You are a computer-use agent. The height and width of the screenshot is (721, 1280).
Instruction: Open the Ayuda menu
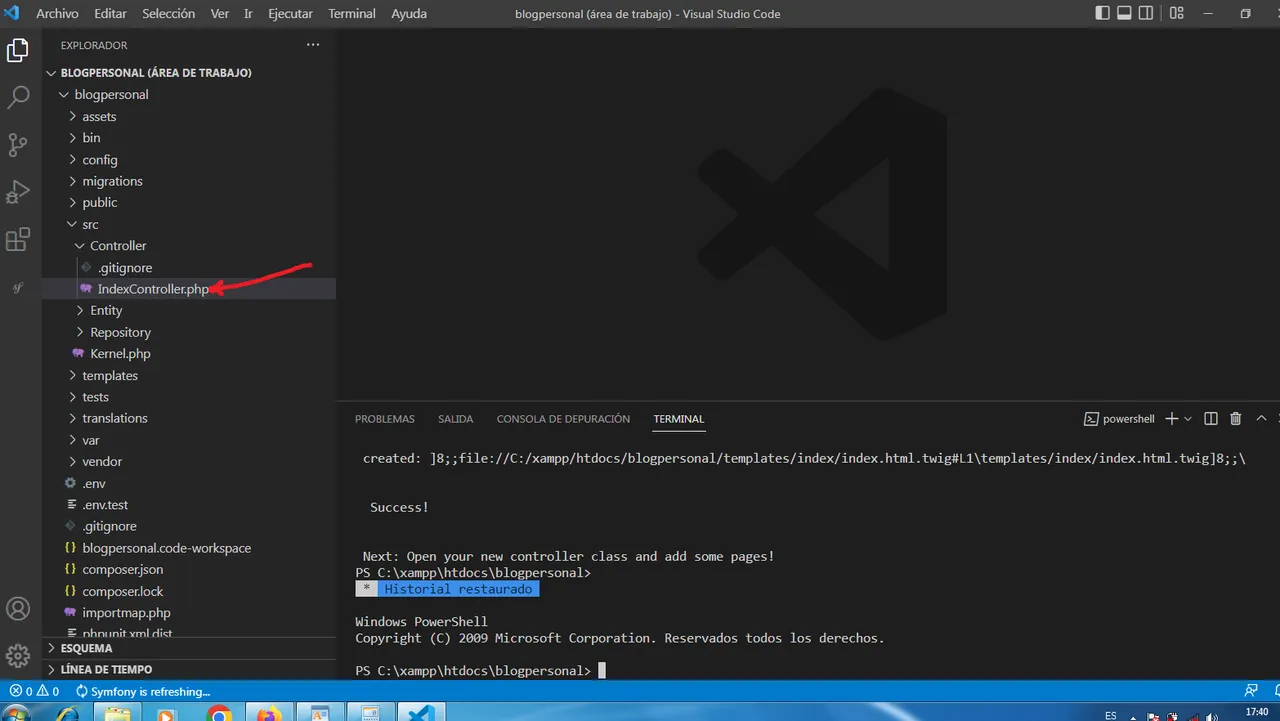coord(409,14)
